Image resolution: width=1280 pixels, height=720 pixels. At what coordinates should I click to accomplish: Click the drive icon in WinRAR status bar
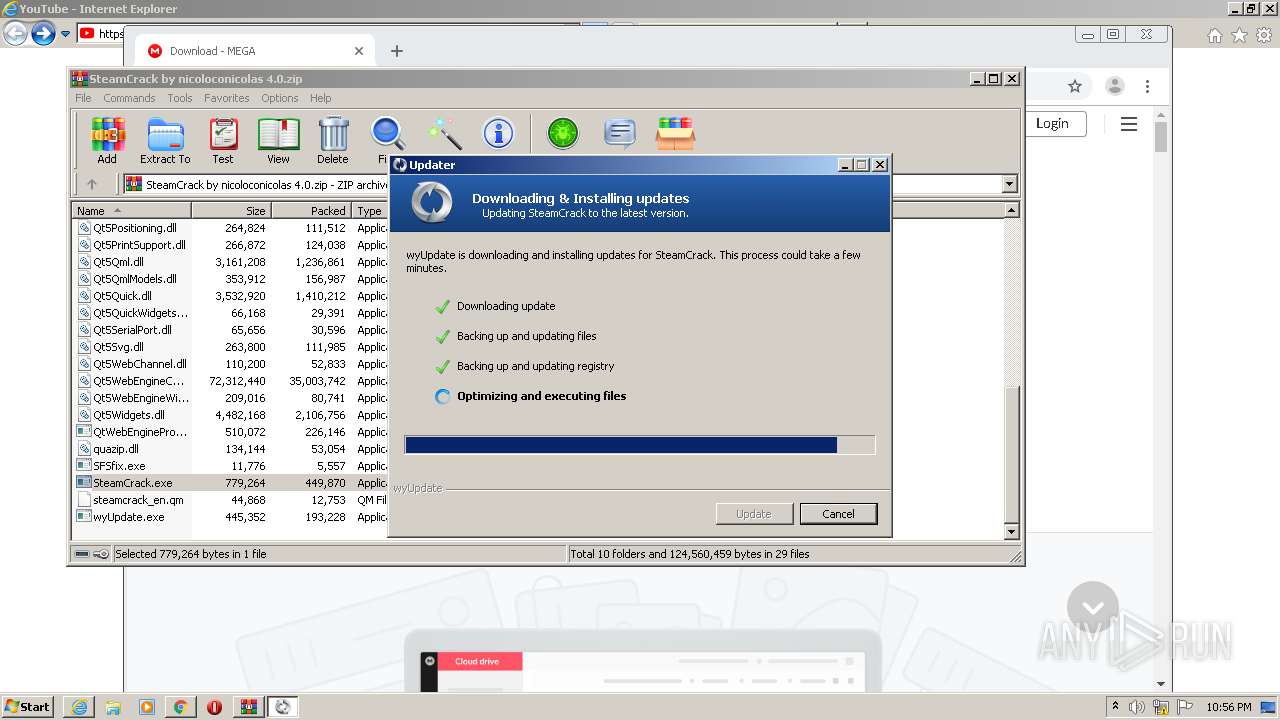[x=82, y=554]
